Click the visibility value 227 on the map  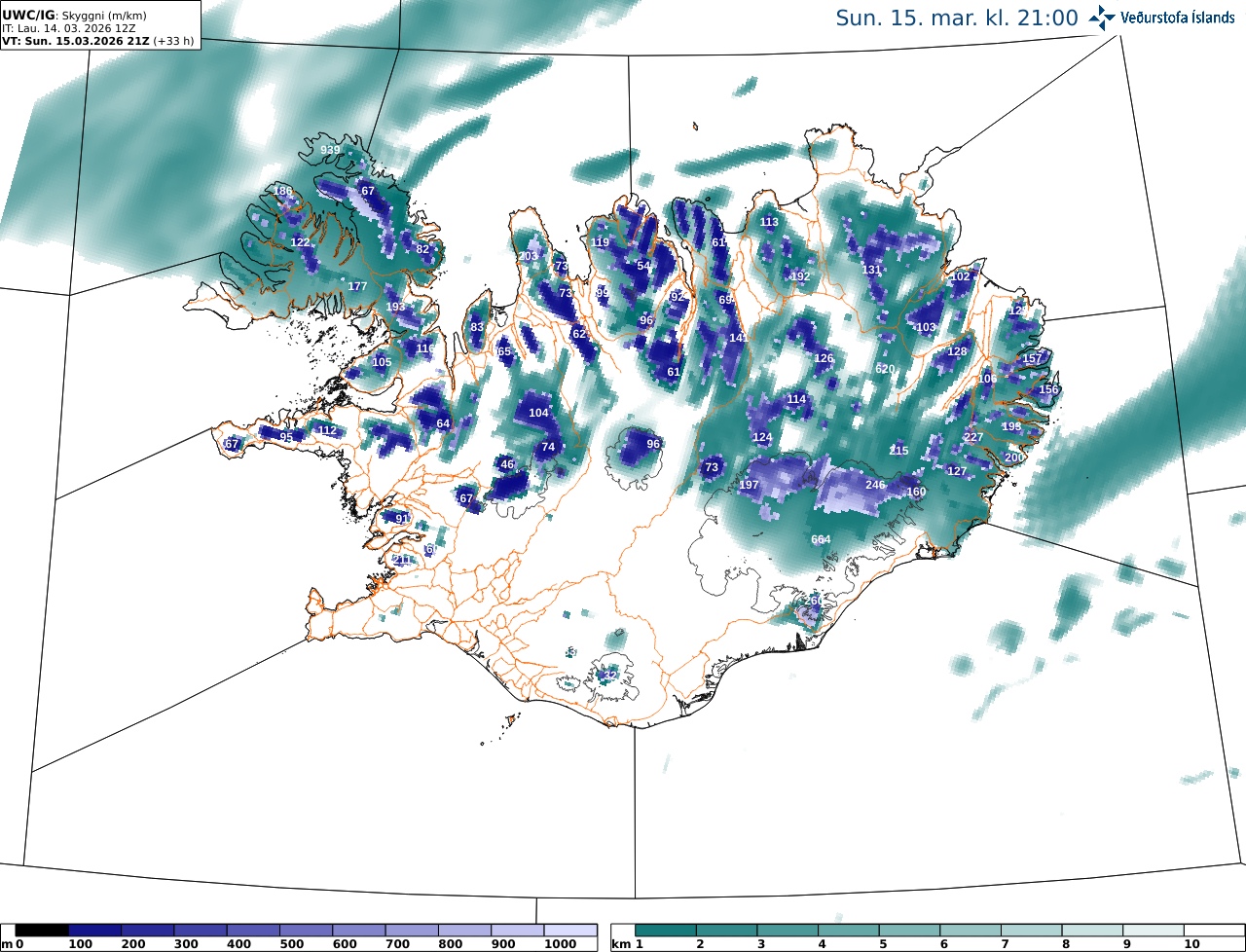pyautogui.click(x=973, y=437)
